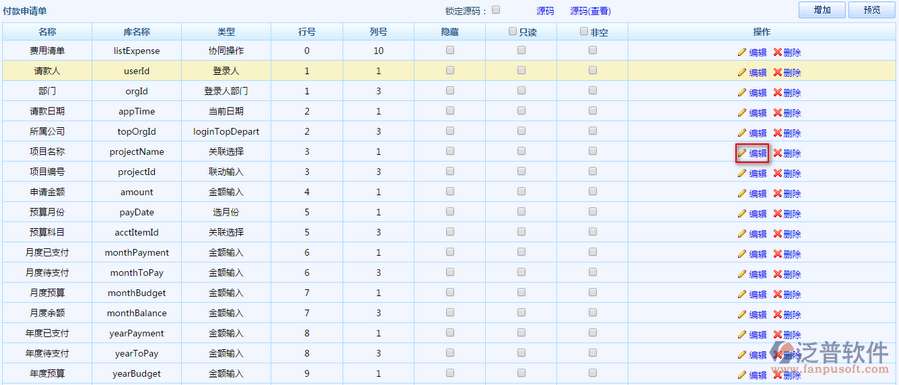Check the non-empty header checkbox

[x=584, y=32]
